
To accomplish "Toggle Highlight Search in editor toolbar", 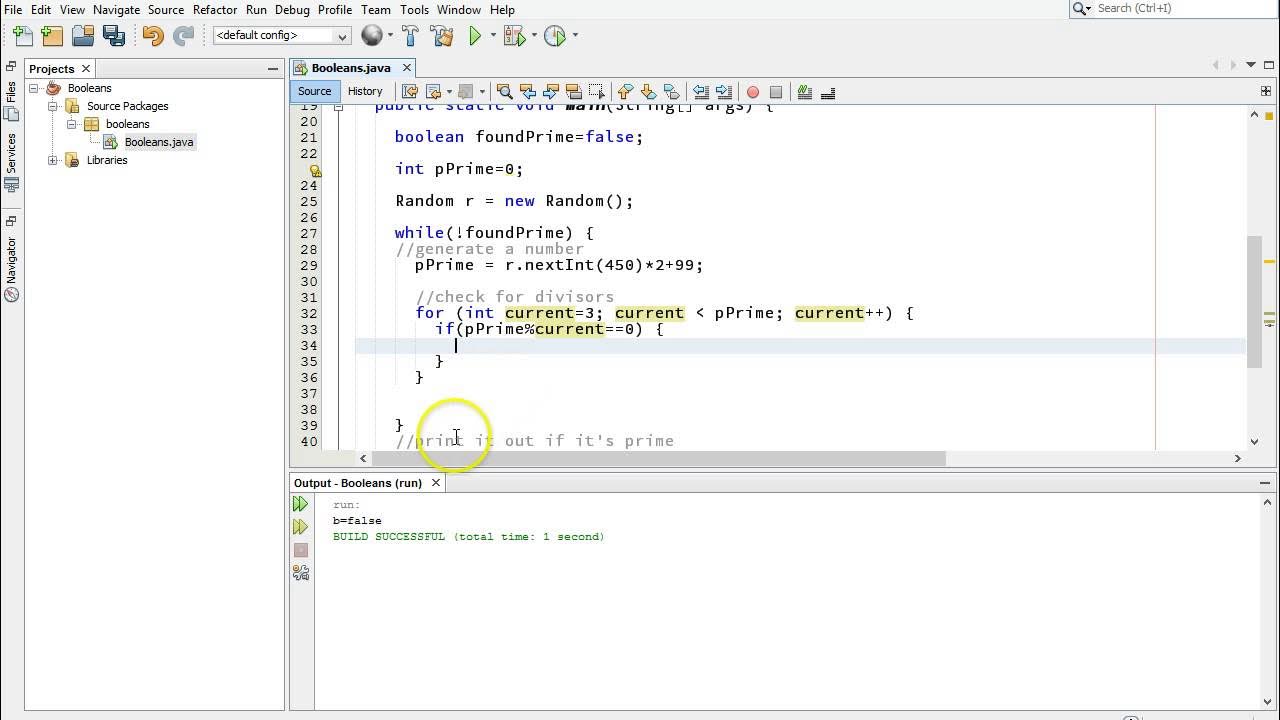I will pyautogui.click(x=573, y=92).
